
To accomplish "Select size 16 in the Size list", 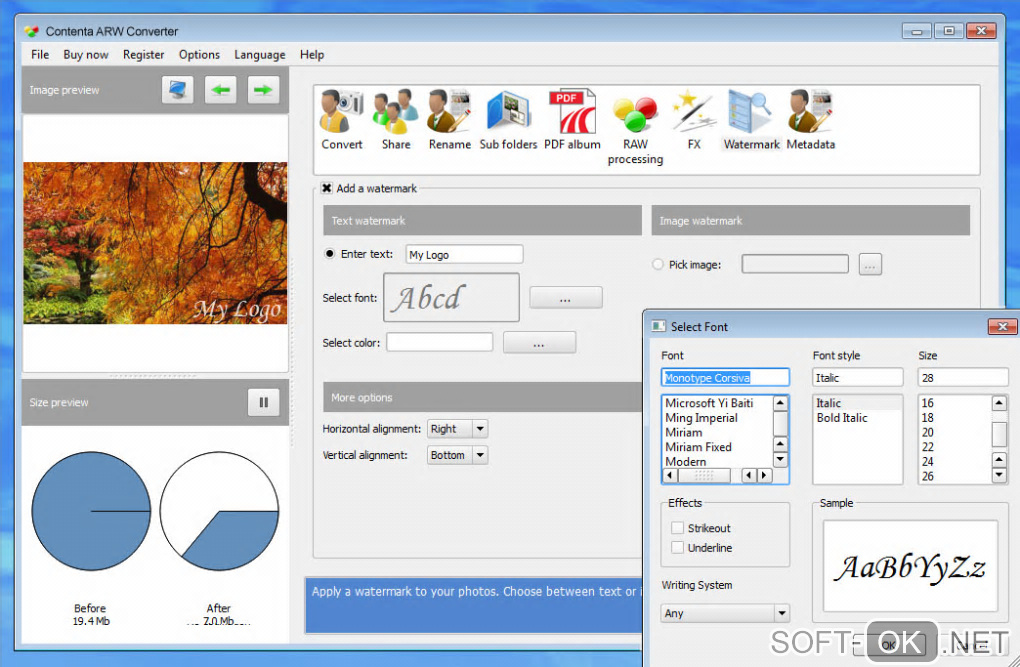I will click(x=928, y=403).
